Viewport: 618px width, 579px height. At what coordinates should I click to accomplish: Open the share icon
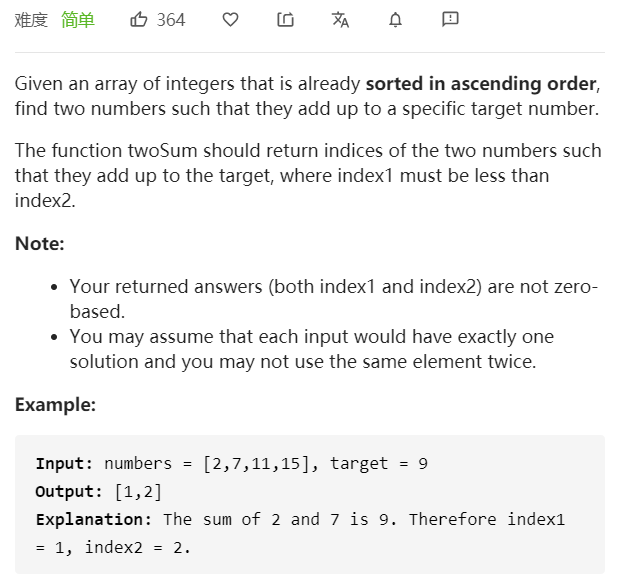tap(285, 20)
